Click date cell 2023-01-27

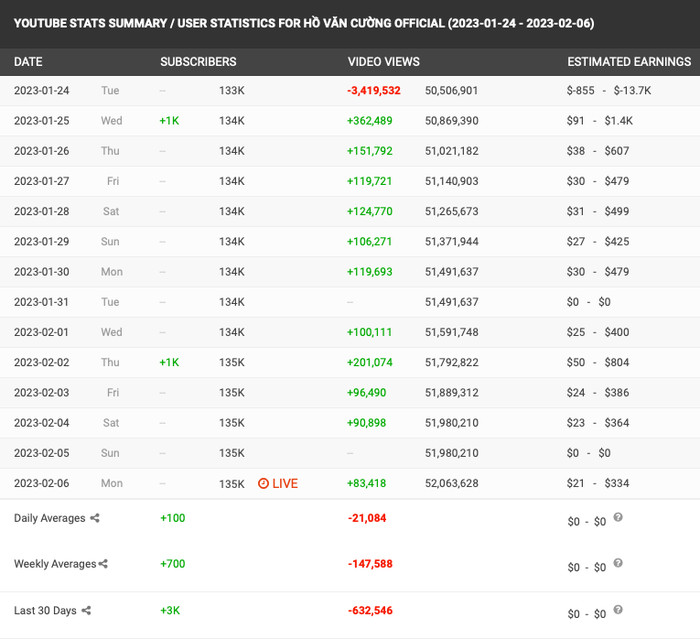click(x=42, y=181)
